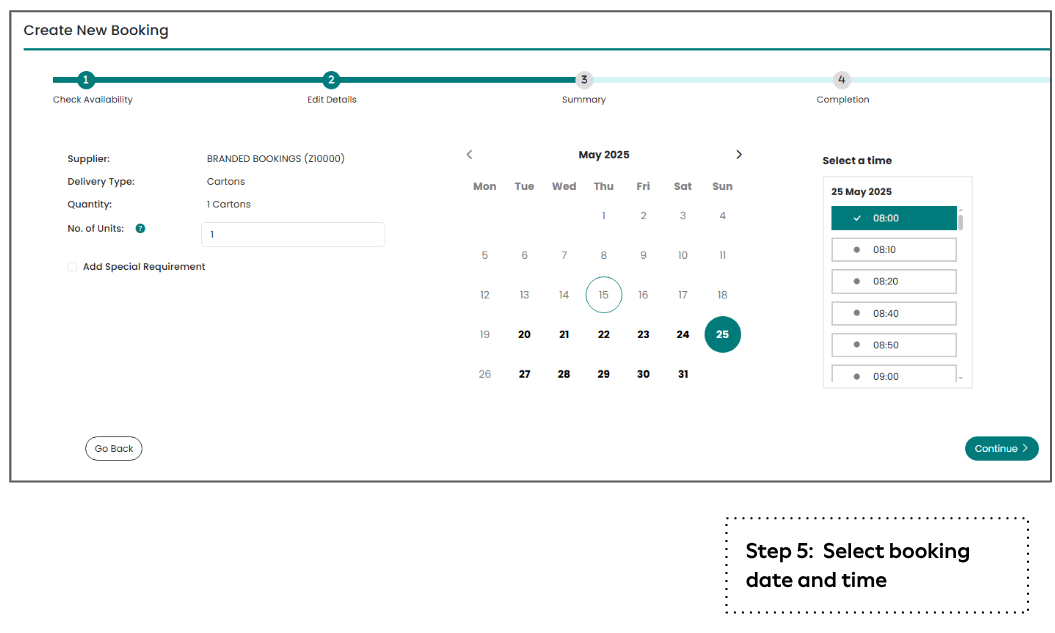Enable Add Special Requirement checkbox
The width and height of the screenshot is (1055, 633).
coord(72,267)
